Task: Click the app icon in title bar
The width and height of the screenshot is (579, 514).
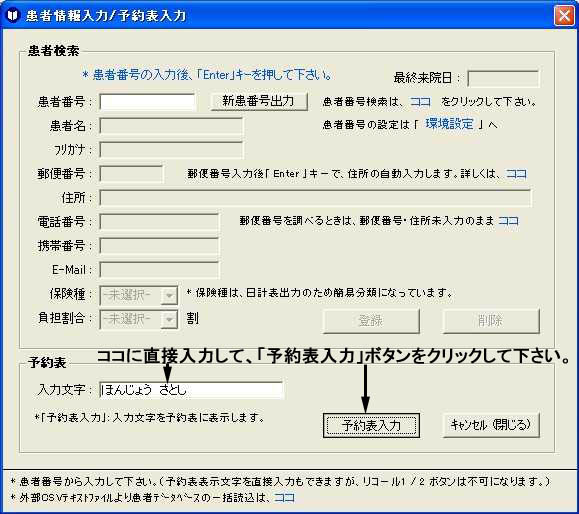Action: [13, 16]
